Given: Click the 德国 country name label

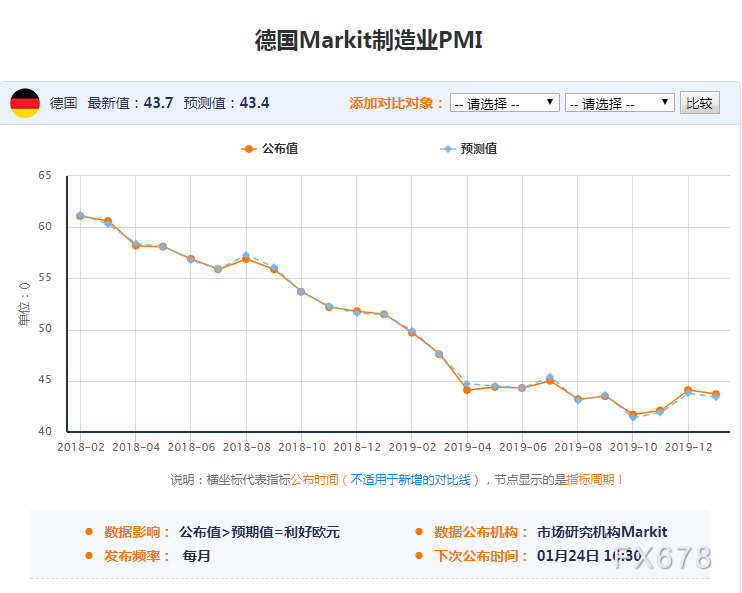Looking at the screenshot, I should click(63, 103).
